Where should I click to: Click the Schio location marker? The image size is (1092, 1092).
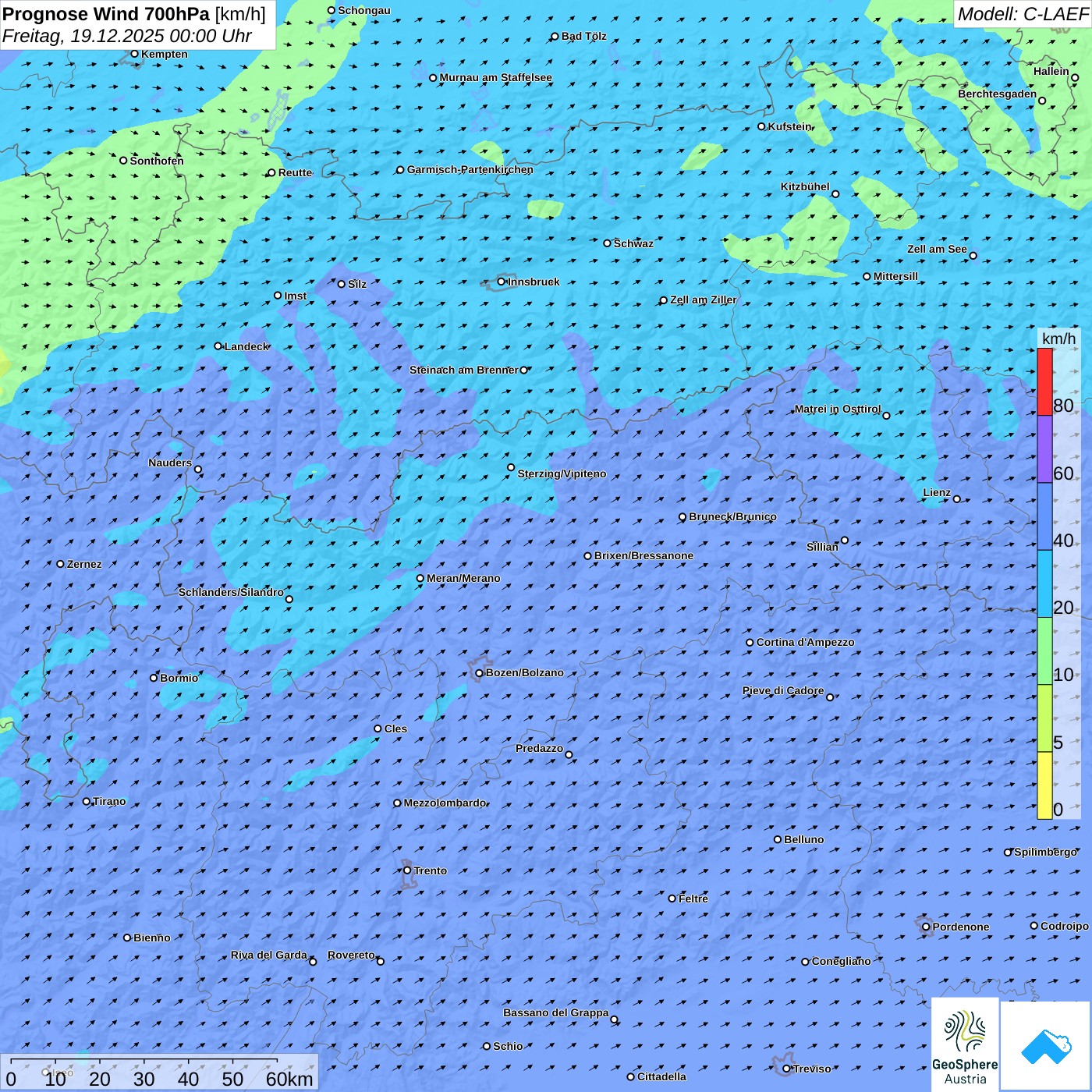[x=487, y=1046]
